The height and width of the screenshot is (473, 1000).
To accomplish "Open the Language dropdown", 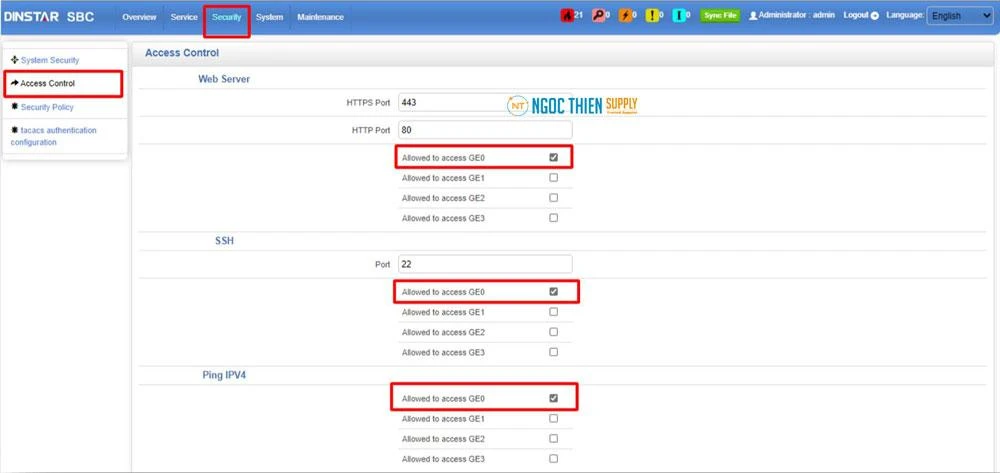I will coord(959,16).
